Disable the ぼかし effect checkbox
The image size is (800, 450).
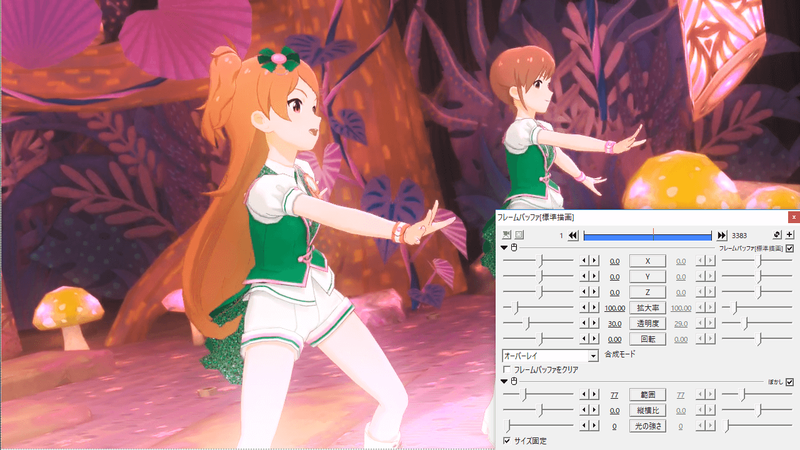790,382
